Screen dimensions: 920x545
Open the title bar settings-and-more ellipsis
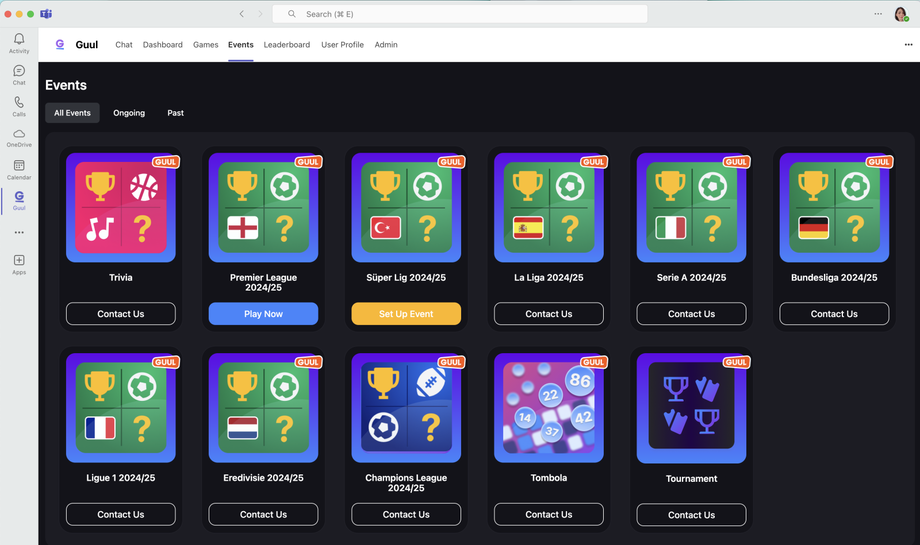pyautogui.click(x=878, y=14)
